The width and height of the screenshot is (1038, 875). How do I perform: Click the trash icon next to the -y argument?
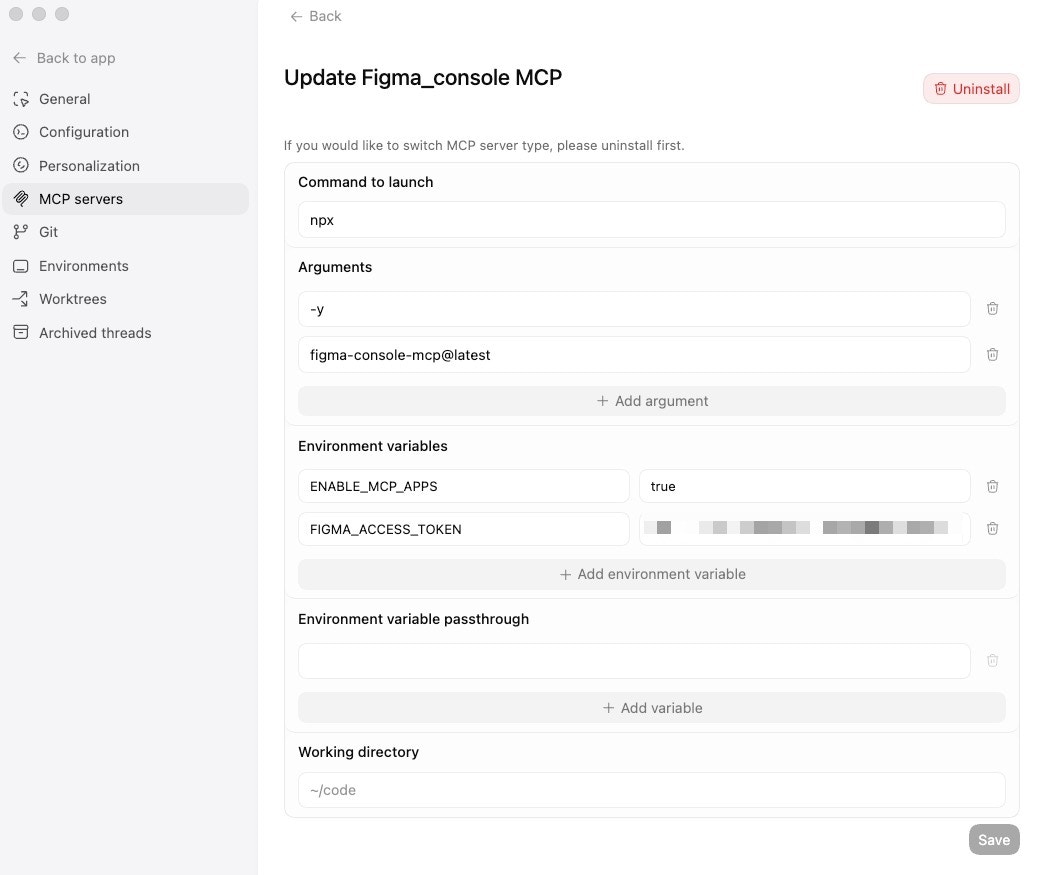tap(992, 309)
